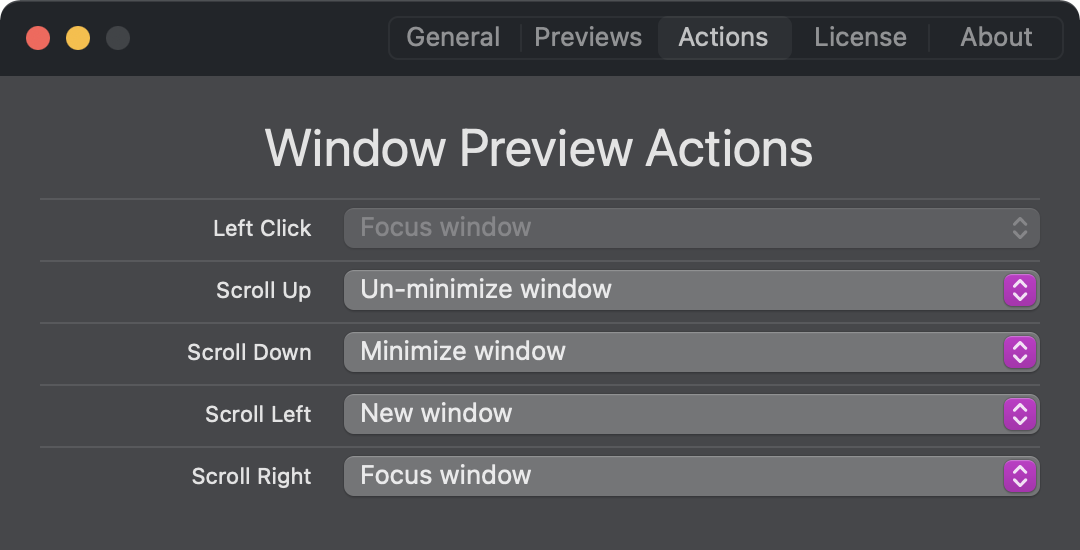Minimize window using yellow button

pos(78,37)
